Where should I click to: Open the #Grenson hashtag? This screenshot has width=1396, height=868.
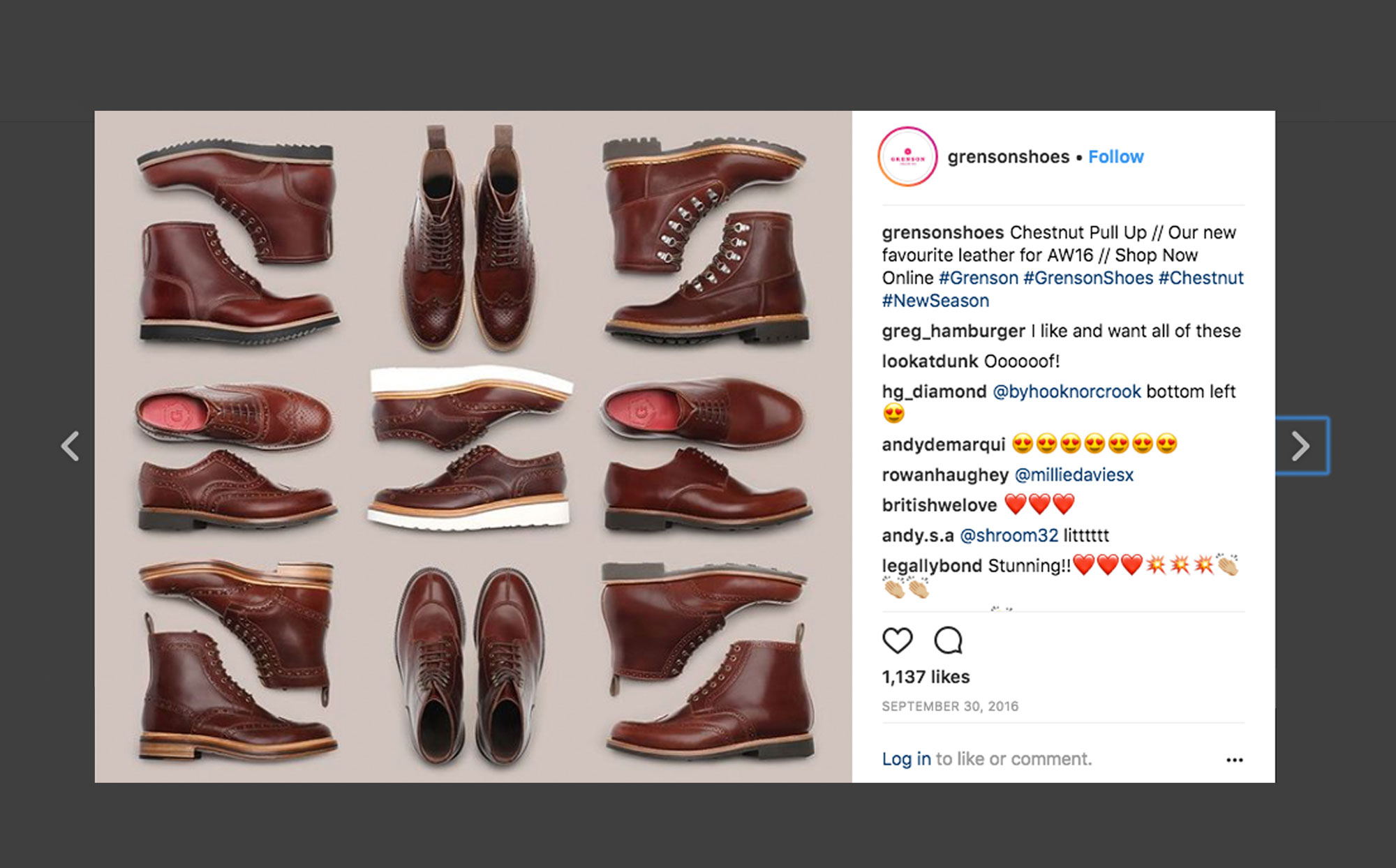[978, 278]
